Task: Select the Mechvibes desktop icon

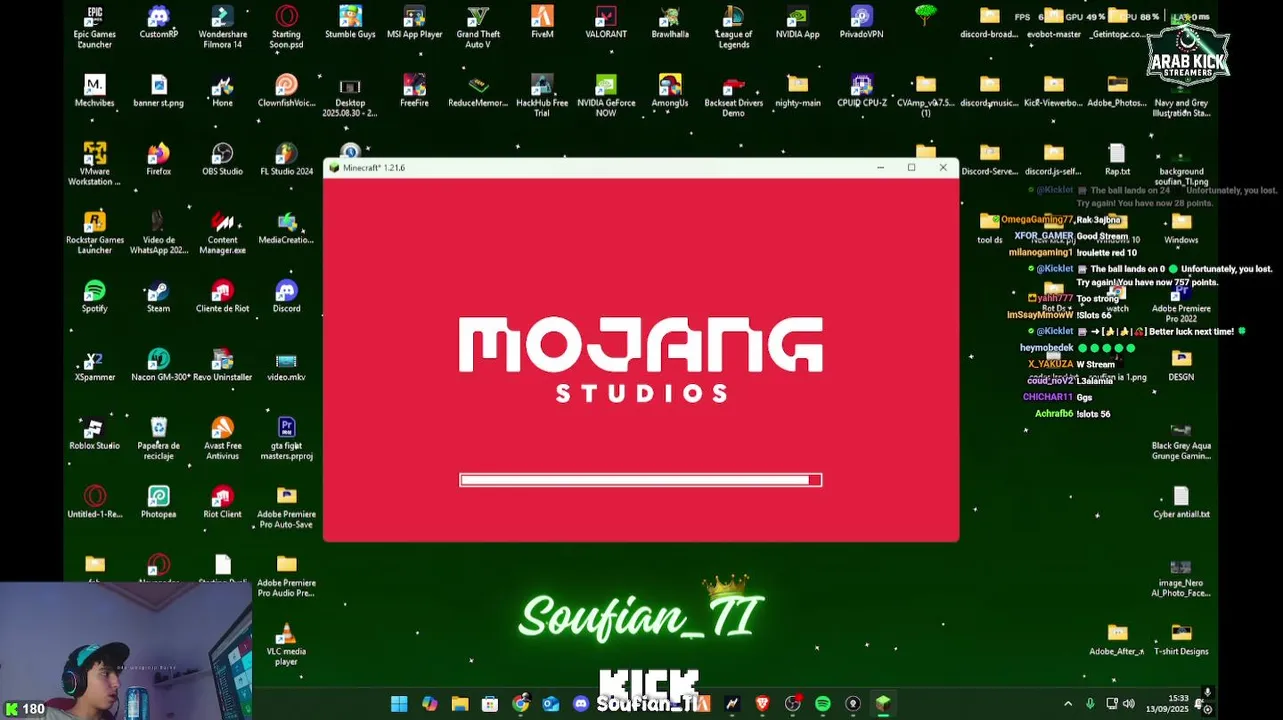Action: [x=95, y=92]
